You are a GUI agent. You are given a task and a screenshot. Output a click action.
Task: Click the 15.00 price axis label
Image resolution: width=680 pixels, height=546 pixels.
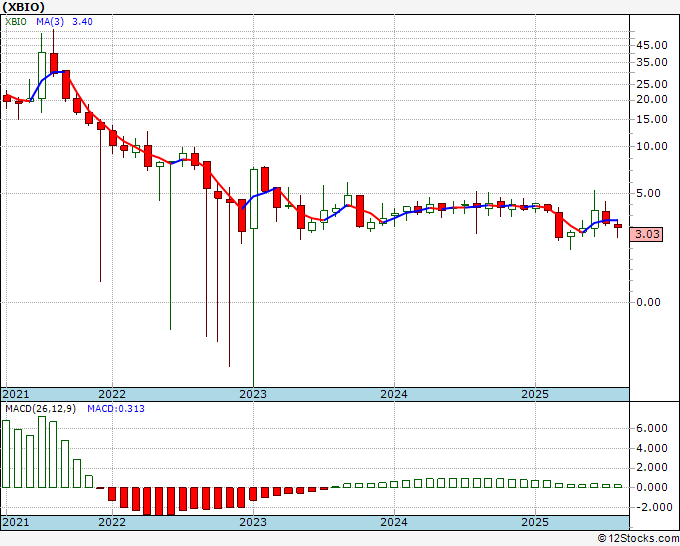coord(651,119)
